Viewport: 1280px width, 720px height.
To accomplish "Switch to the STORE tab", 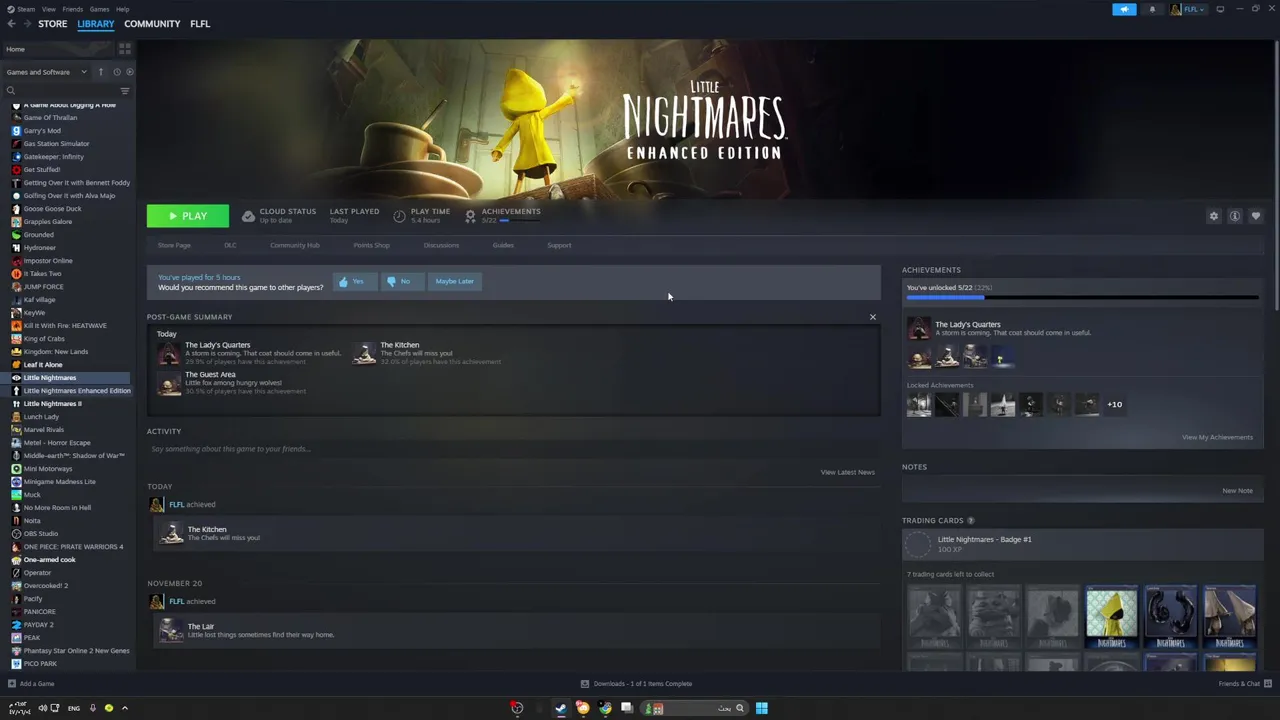I will tap(53, 24).
